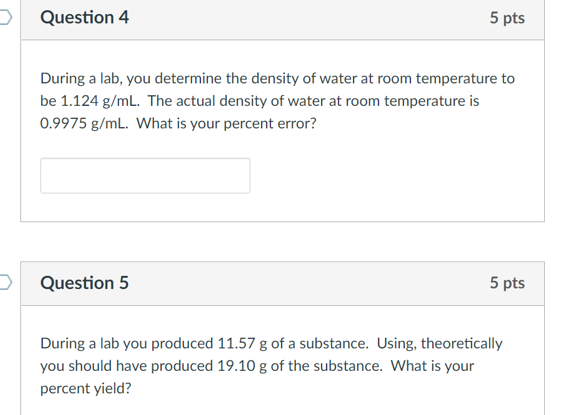Click the words 'percent error?' in Question 4
This screenshot has width=573, height=415.
tap(270, 124)
